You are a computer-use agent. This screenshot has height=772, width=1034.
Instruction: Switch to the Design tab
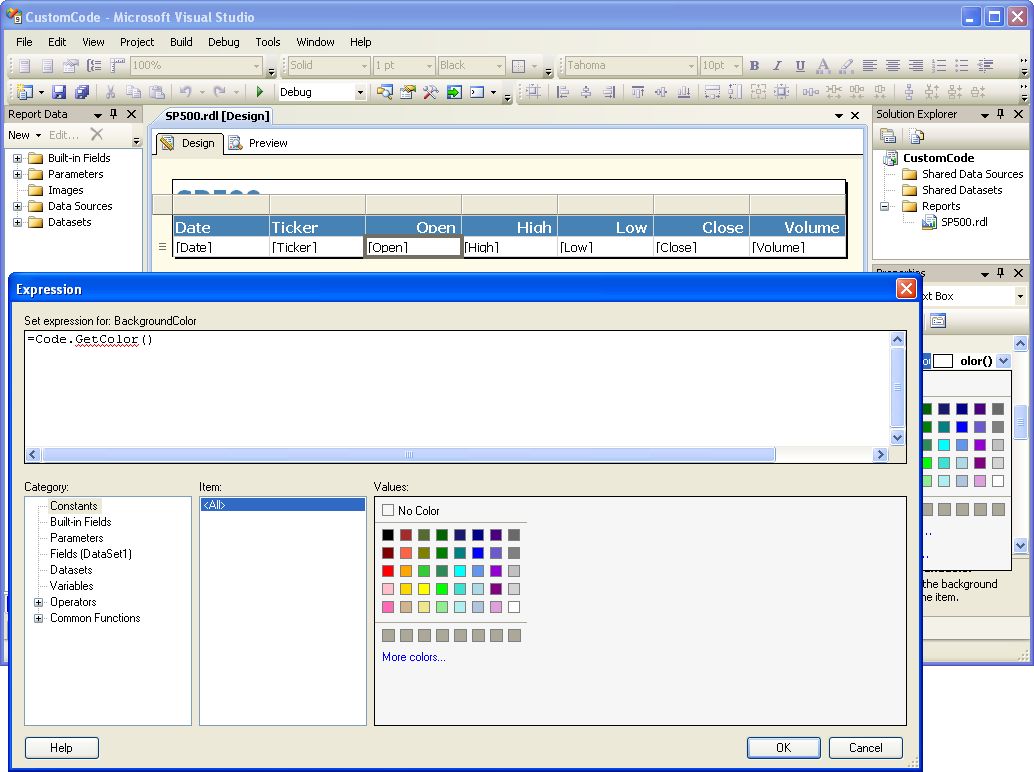point(189,143)
